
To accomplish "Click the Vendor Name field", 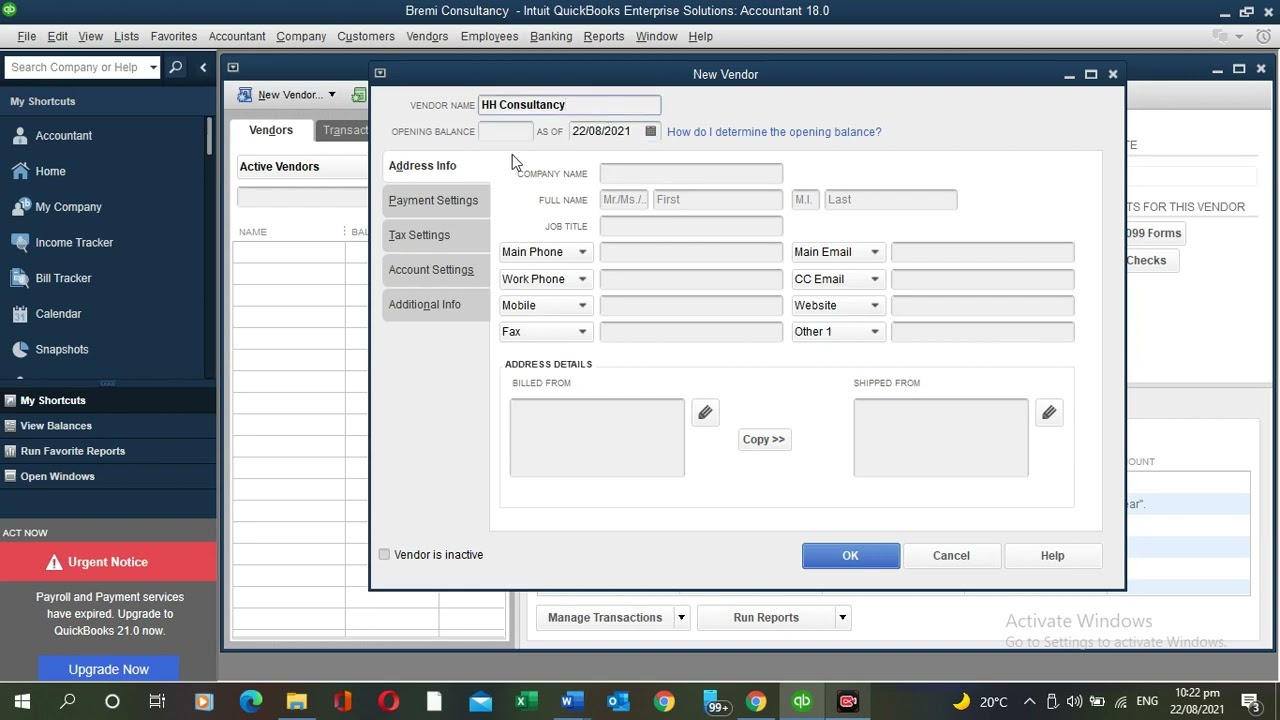I will click(569, 105).
